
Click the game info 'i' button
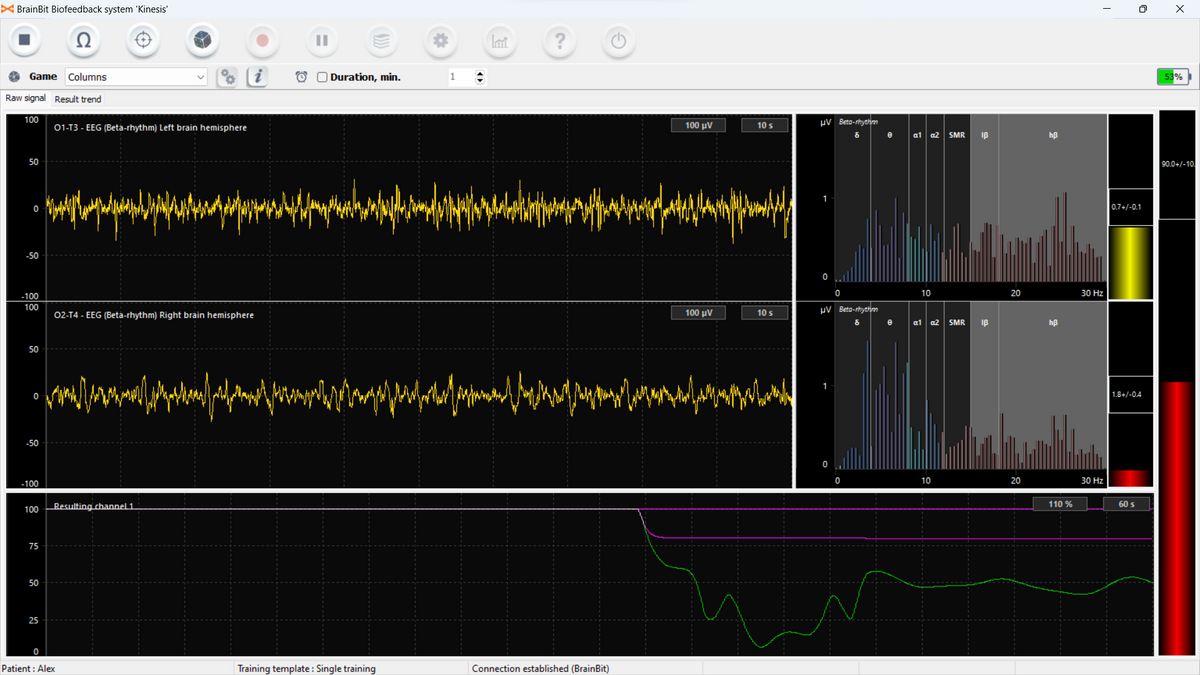(x=257, y=77)
